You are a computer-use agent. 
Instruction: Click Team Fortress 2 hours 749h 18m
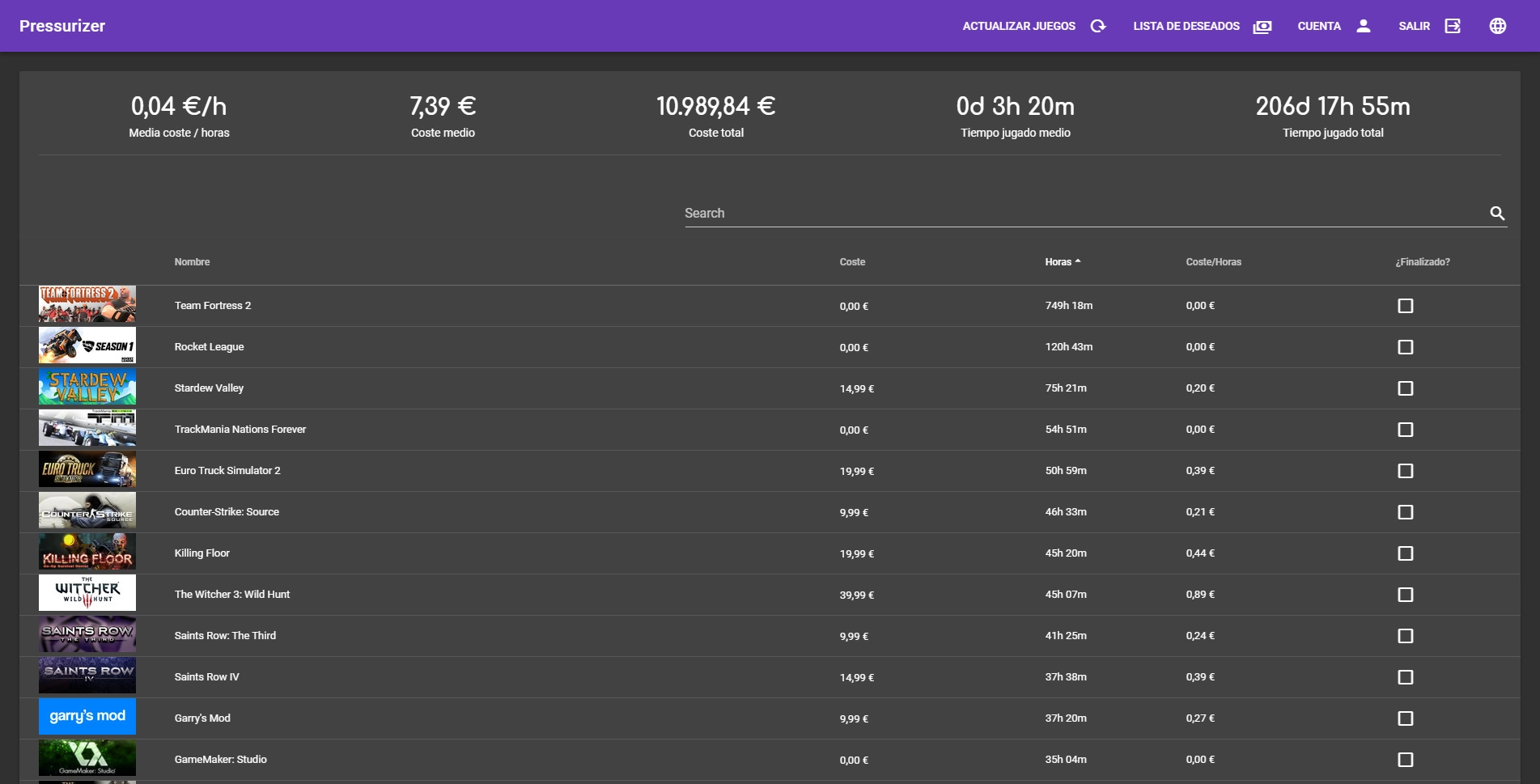1069,306
